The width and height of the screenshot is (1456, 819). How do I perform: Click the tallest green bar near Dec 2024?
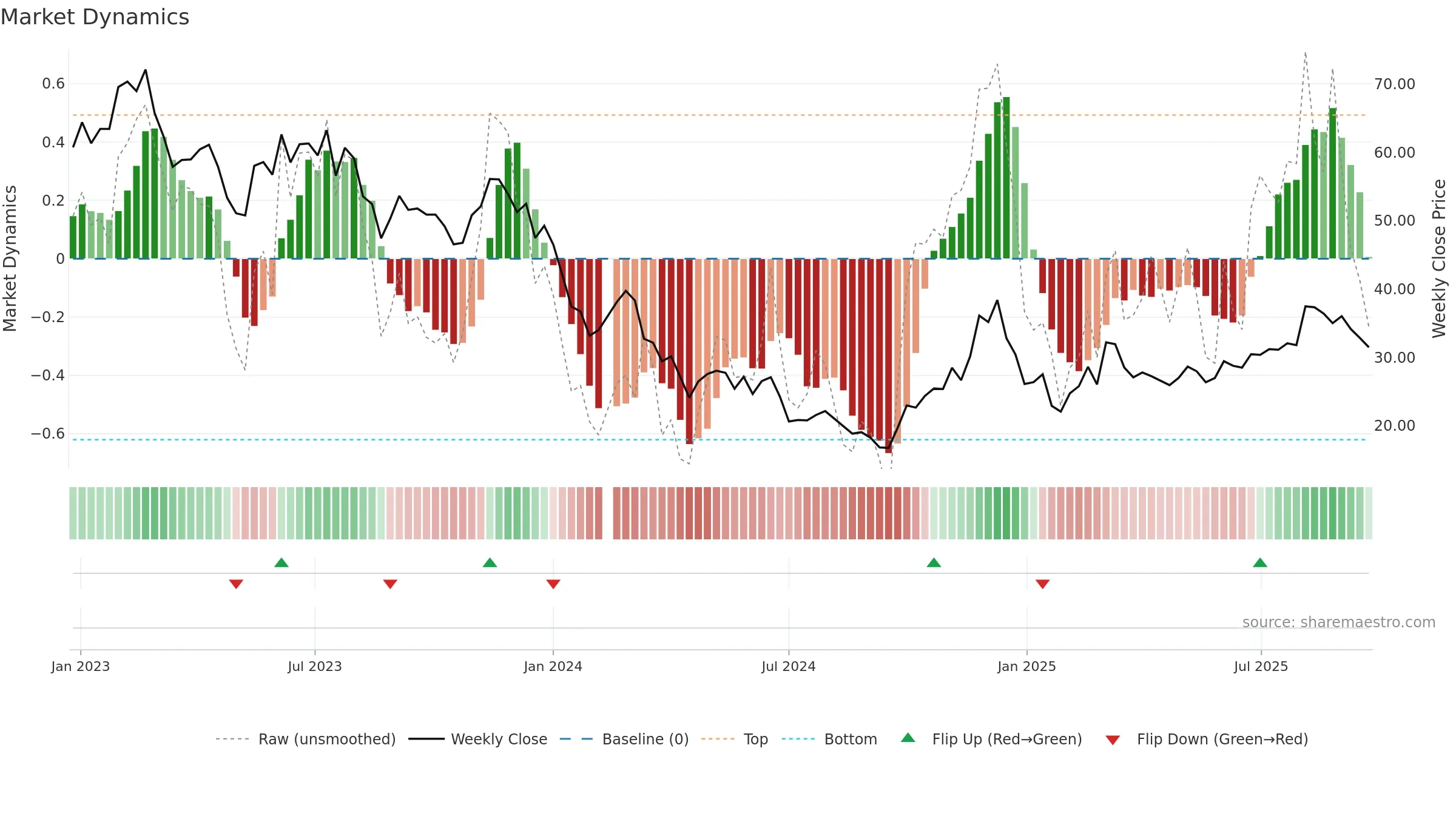point(1006,178)
